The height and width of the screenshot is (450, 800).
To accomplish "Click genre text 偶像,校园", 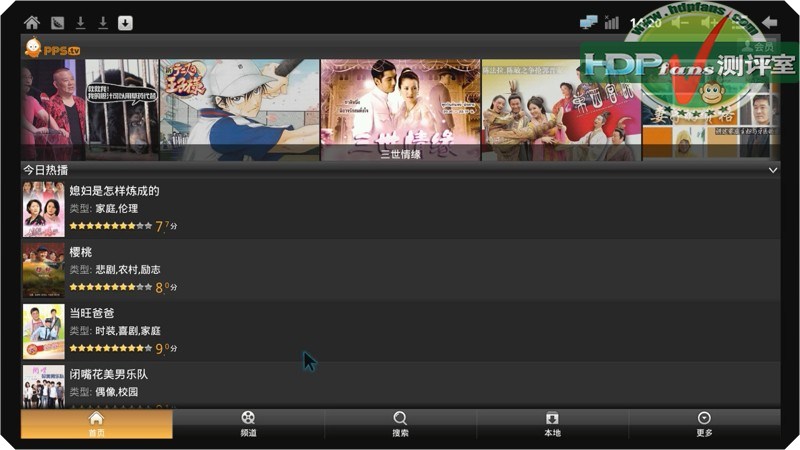I will click(117, 392).
